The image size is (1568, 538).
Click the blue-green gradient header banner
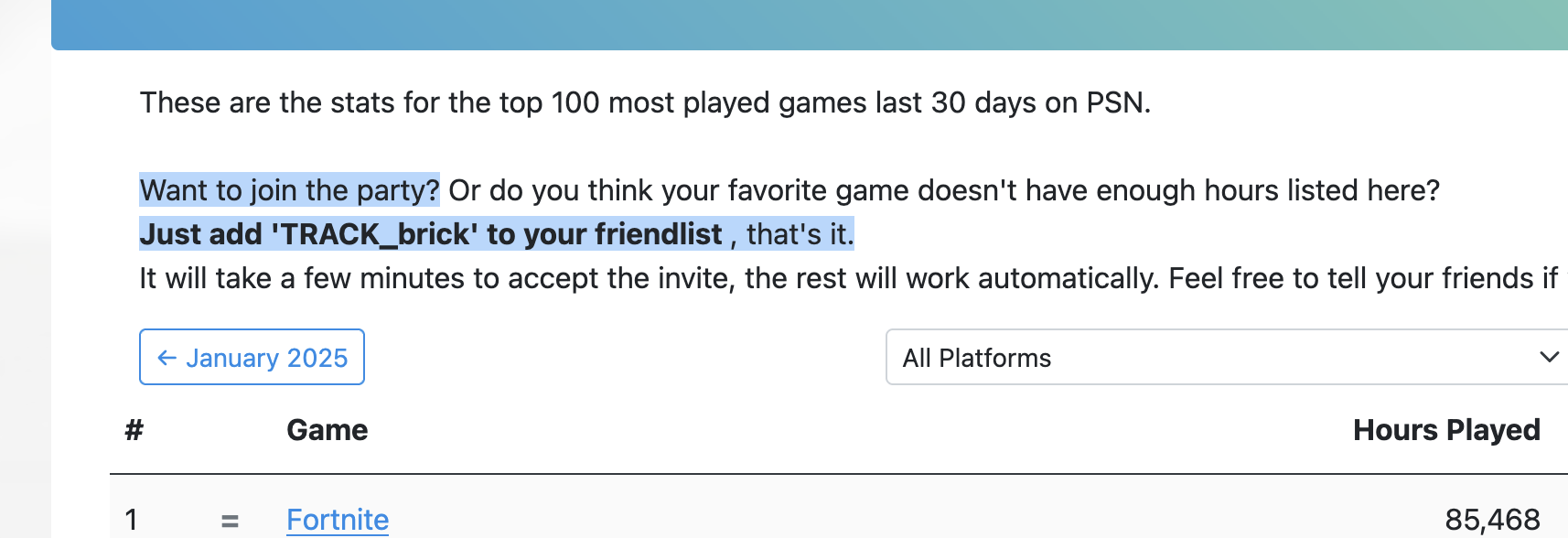[x=809, y=24]
